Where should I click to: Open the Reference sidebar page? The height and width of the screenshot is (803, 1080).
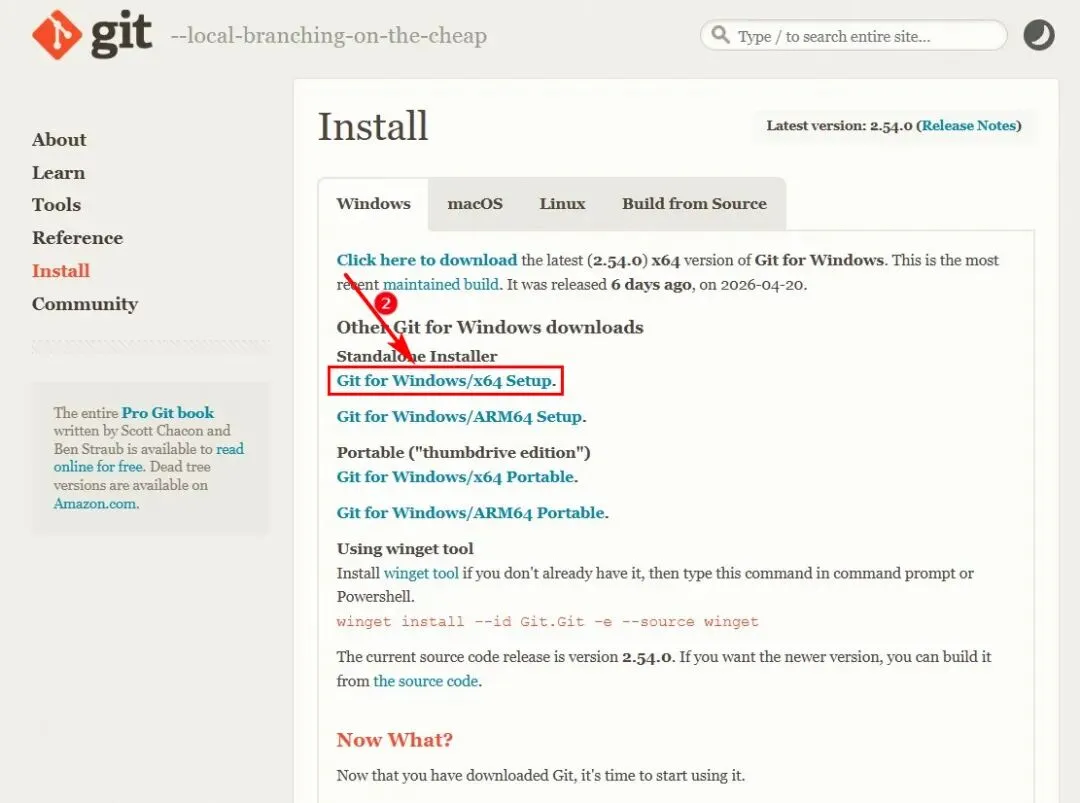point(78,238)
